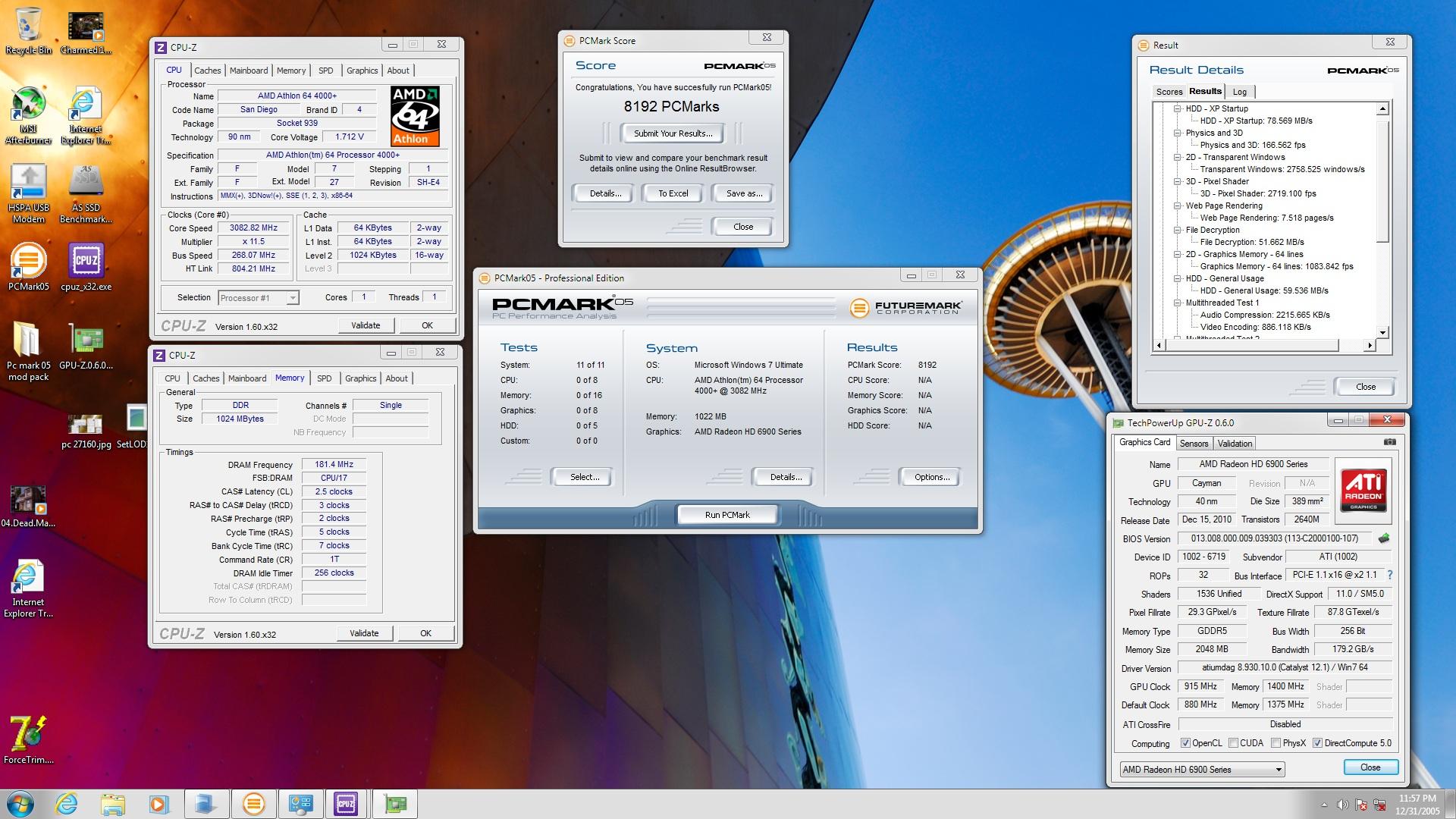Open the pc 27160.jpg desktop file
Viewport: 1456px width, 819px height.
pyautogui.click(x=86, y=431)
